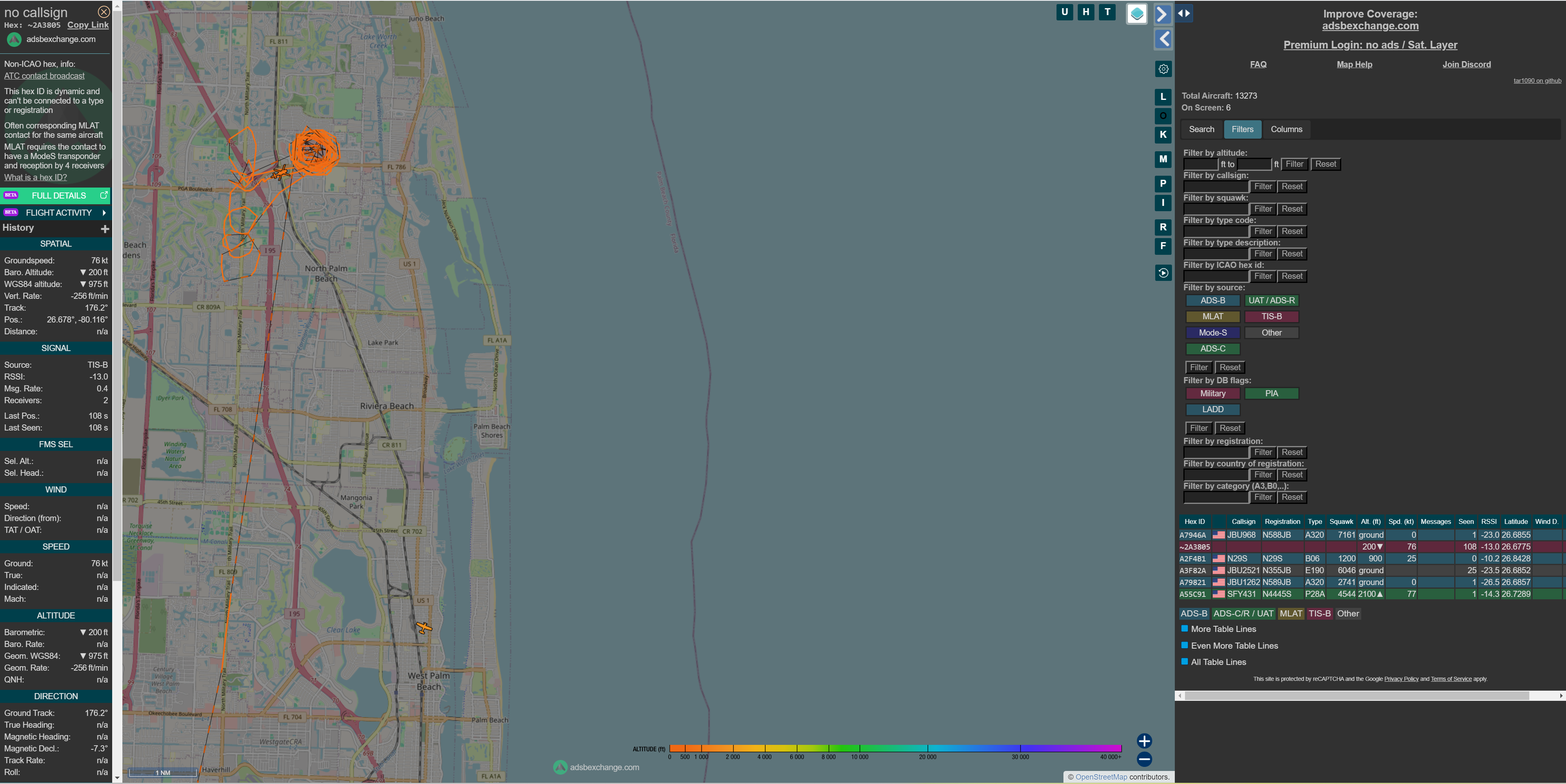Toggle the P persistence button
Viewport: 1566px width, 784px height.
pyautogui.click(x=1163, y=183)
